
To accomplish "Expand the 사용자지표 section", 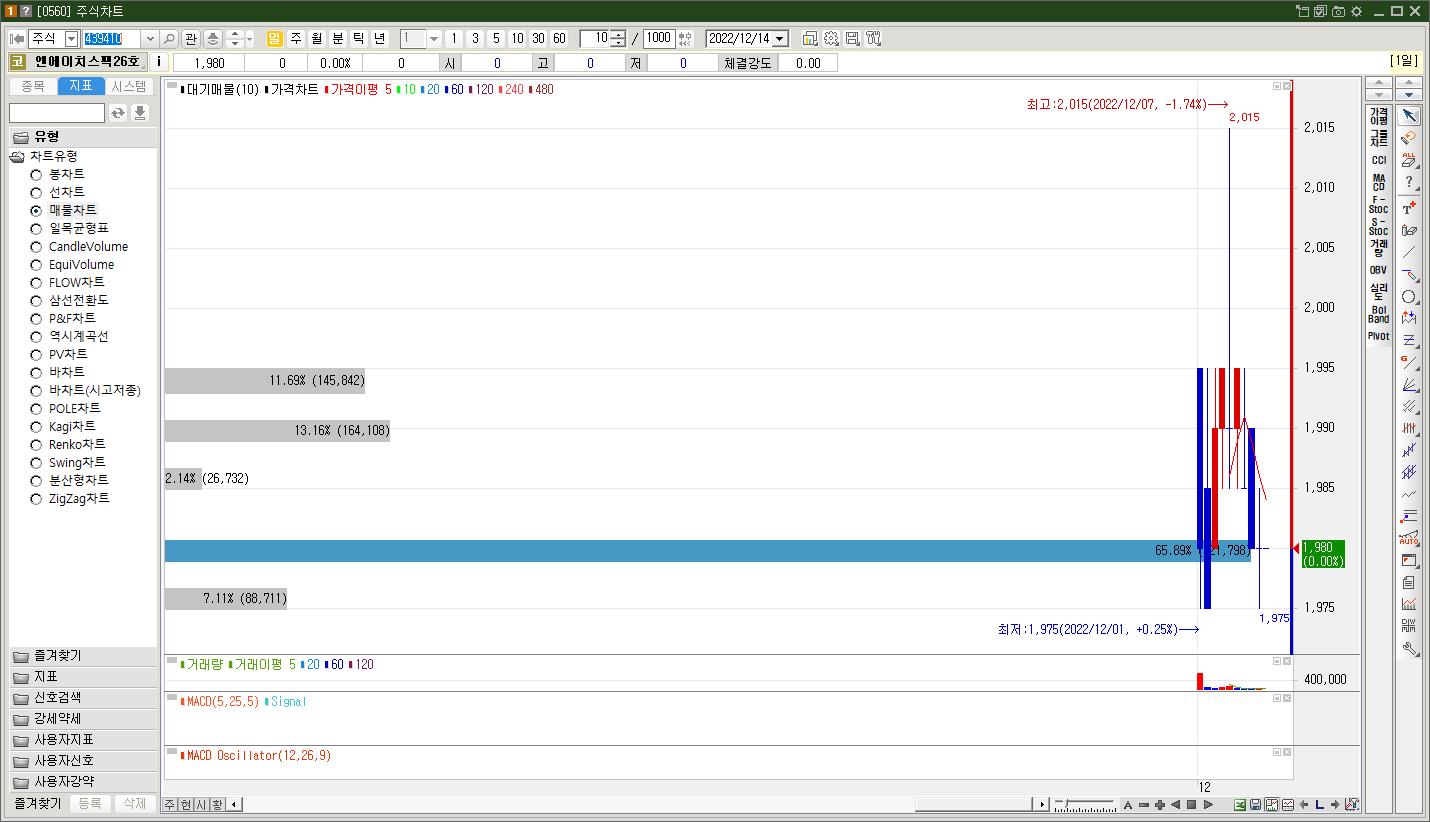I will pos(83,740).
